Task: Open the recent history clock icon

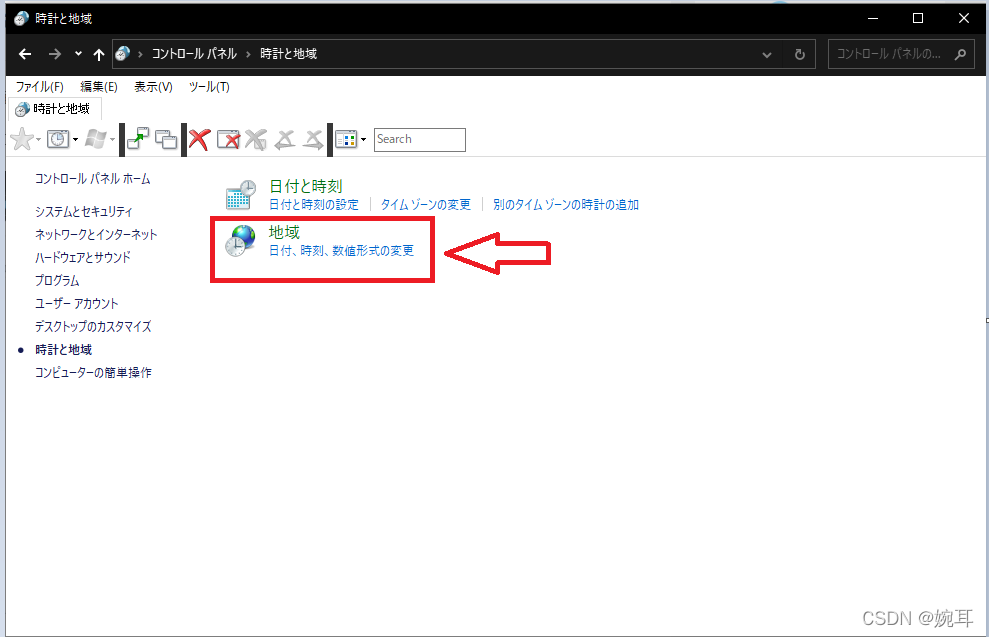Action: coord(58,139)
